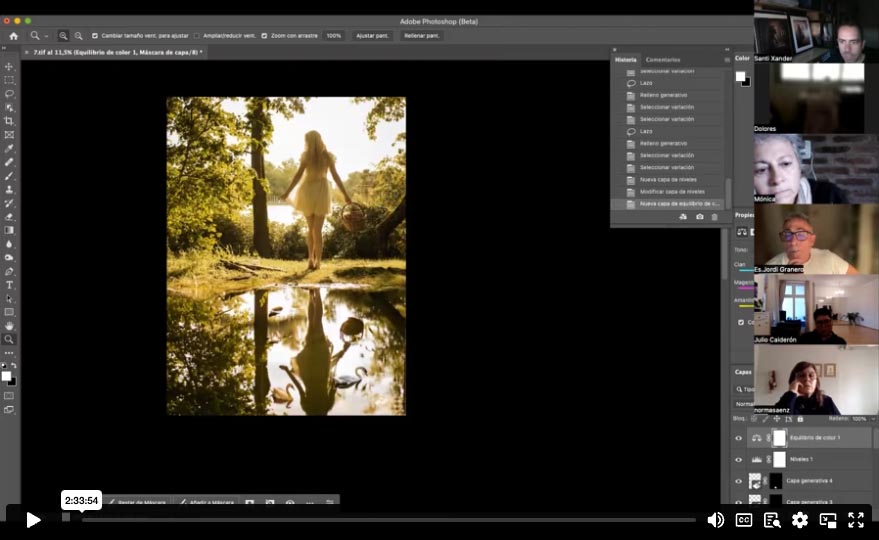Open video player settings gear

point(800,520)
